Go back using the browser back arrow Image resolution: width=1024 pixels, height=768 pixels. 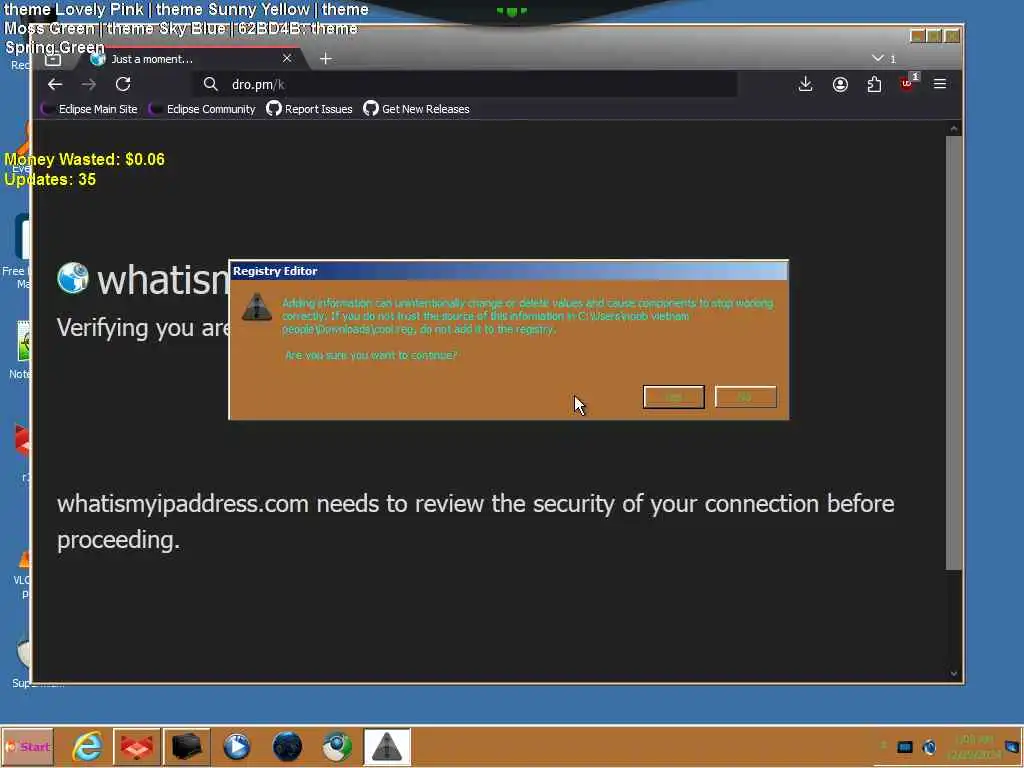click(55, 84)
